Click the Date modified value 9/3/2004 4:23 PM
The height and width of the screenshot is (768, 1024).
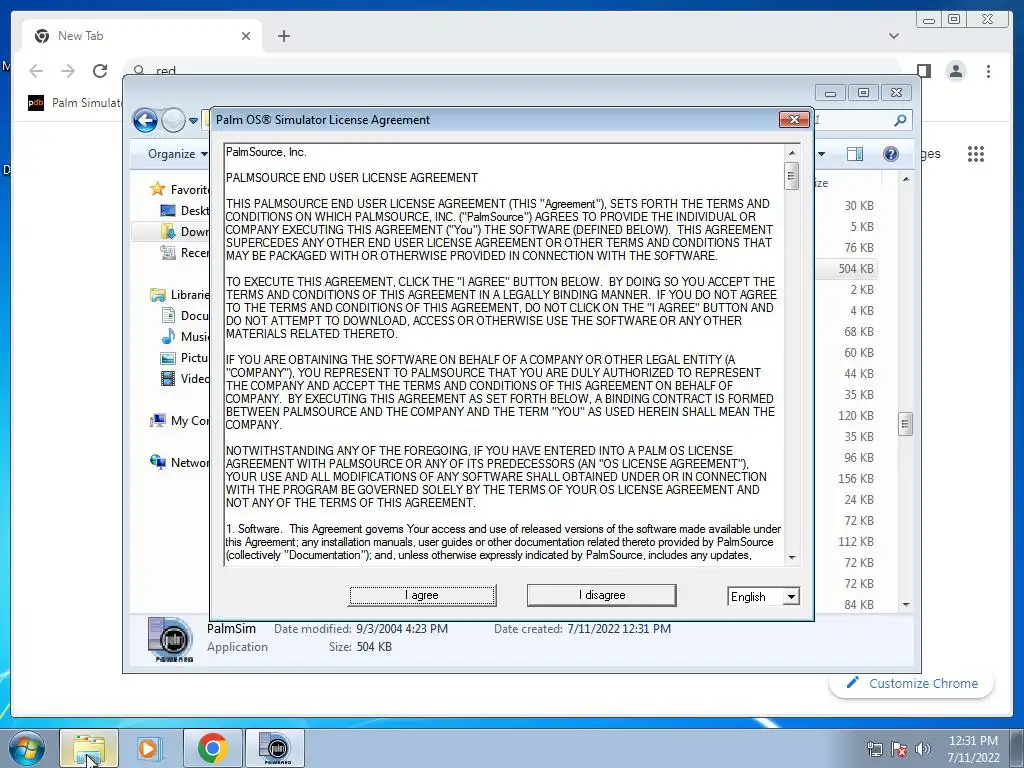tap(402, 629)
